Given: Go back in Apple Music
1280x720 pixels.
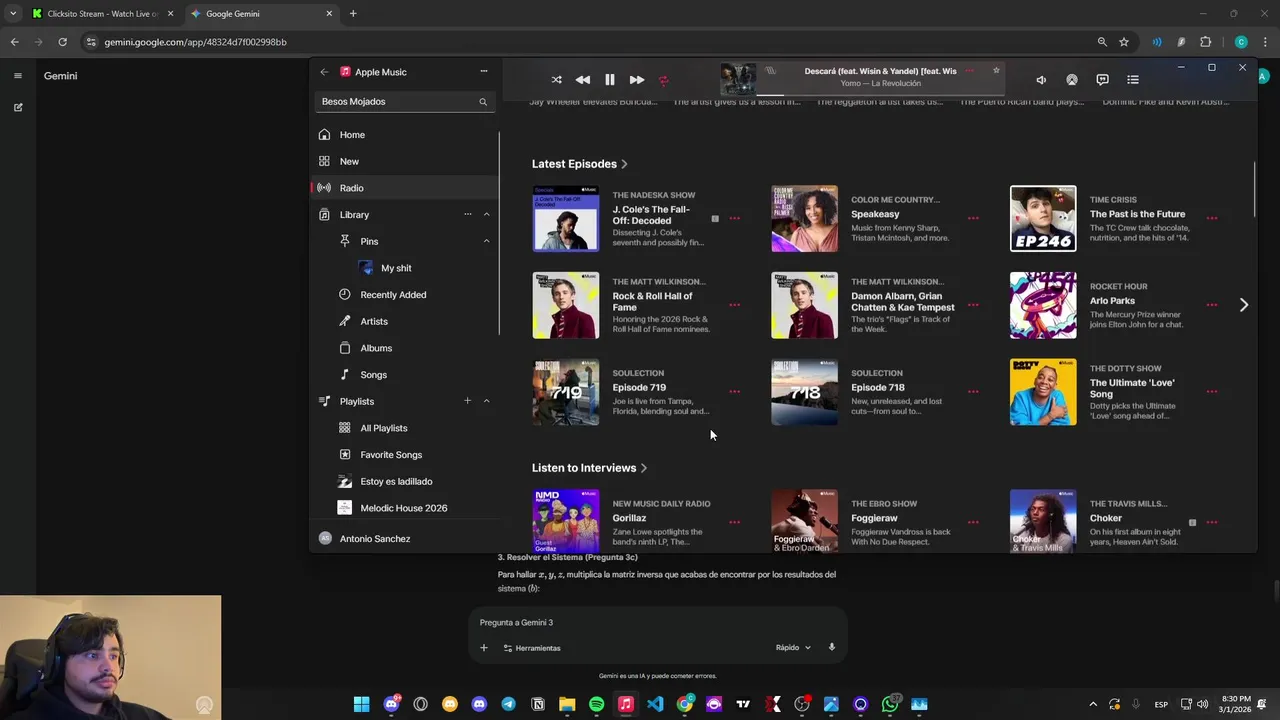Looking at the screenshot, I should (x=324, y=72).
